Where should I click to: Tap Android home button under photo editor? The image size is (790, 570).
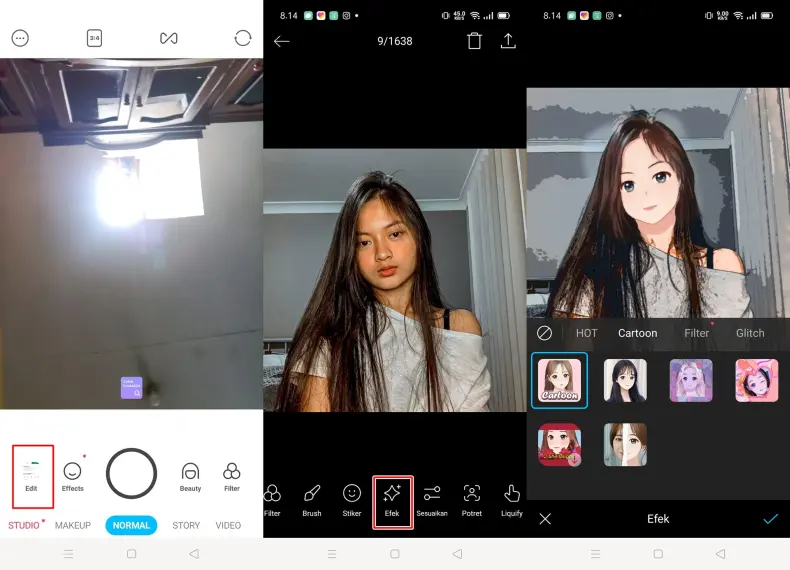(394, 554)
